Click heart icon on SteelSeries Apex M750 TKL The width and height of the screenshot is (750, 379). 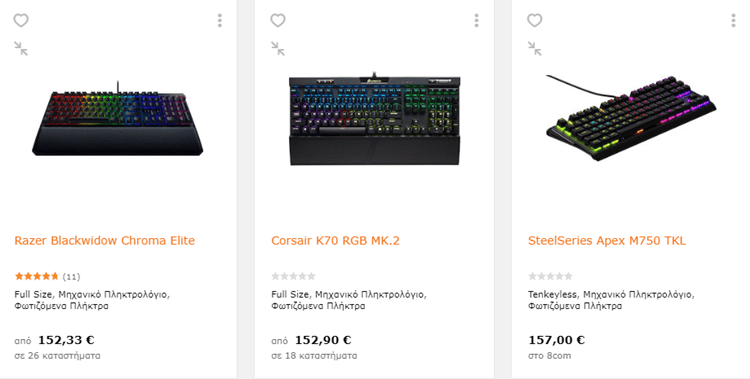(x=535, y=21)
